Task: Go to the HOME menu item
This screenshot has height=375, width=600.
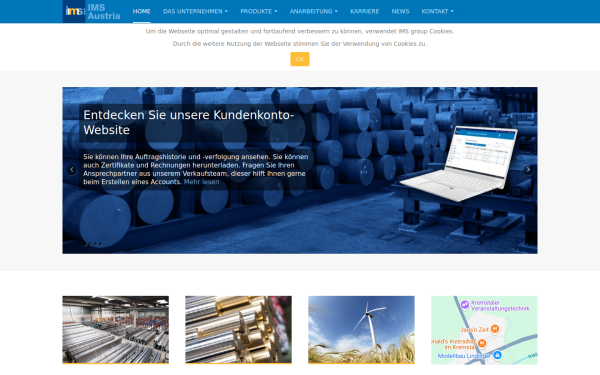Action: [x=142, y=11]
